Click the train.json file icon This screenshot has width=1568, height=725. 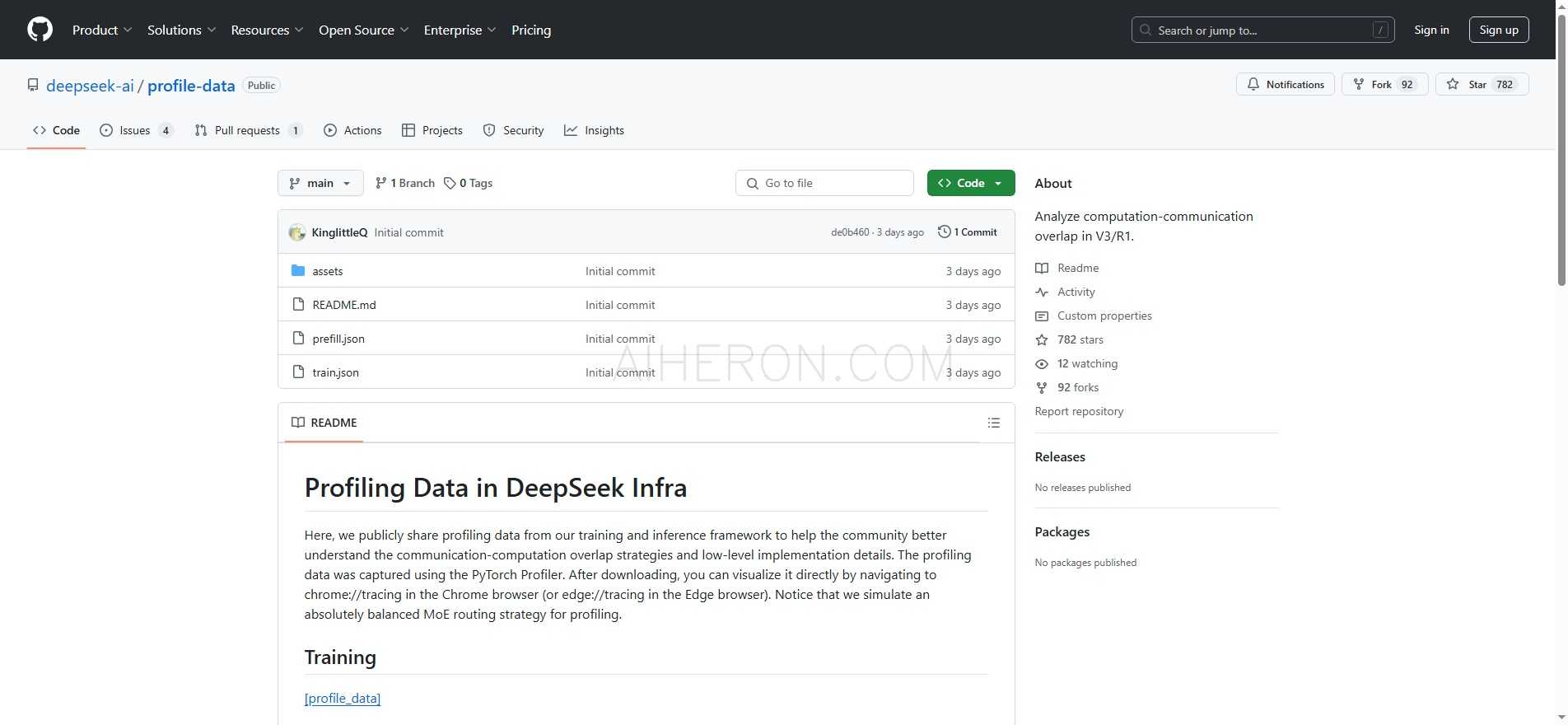coord(298,372)
